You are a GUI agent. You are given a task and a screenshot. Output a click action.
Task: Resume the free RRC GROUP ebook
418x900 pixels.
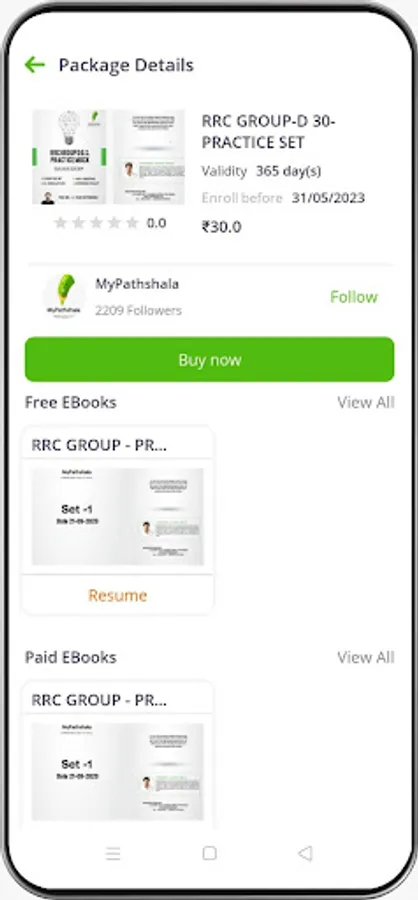pyautogui.click(x=118, y=595)
